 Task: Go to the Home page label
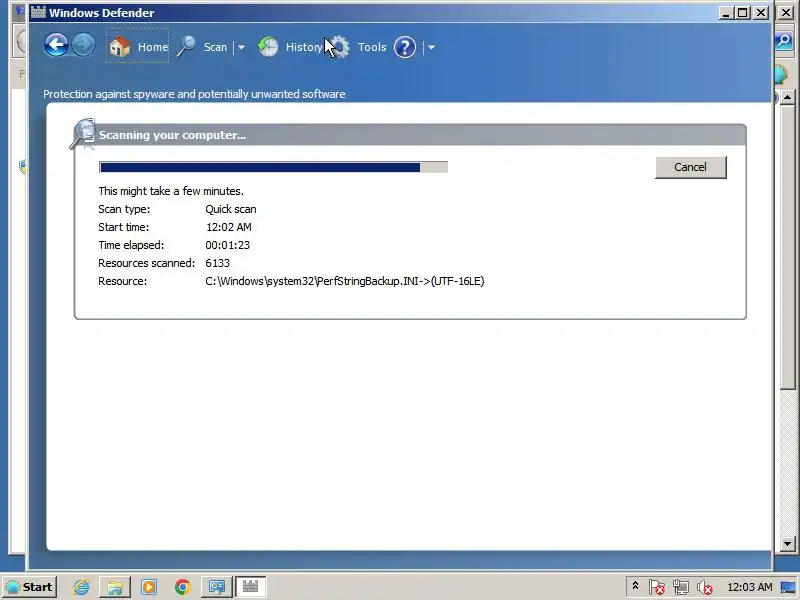tap(153, 47)
